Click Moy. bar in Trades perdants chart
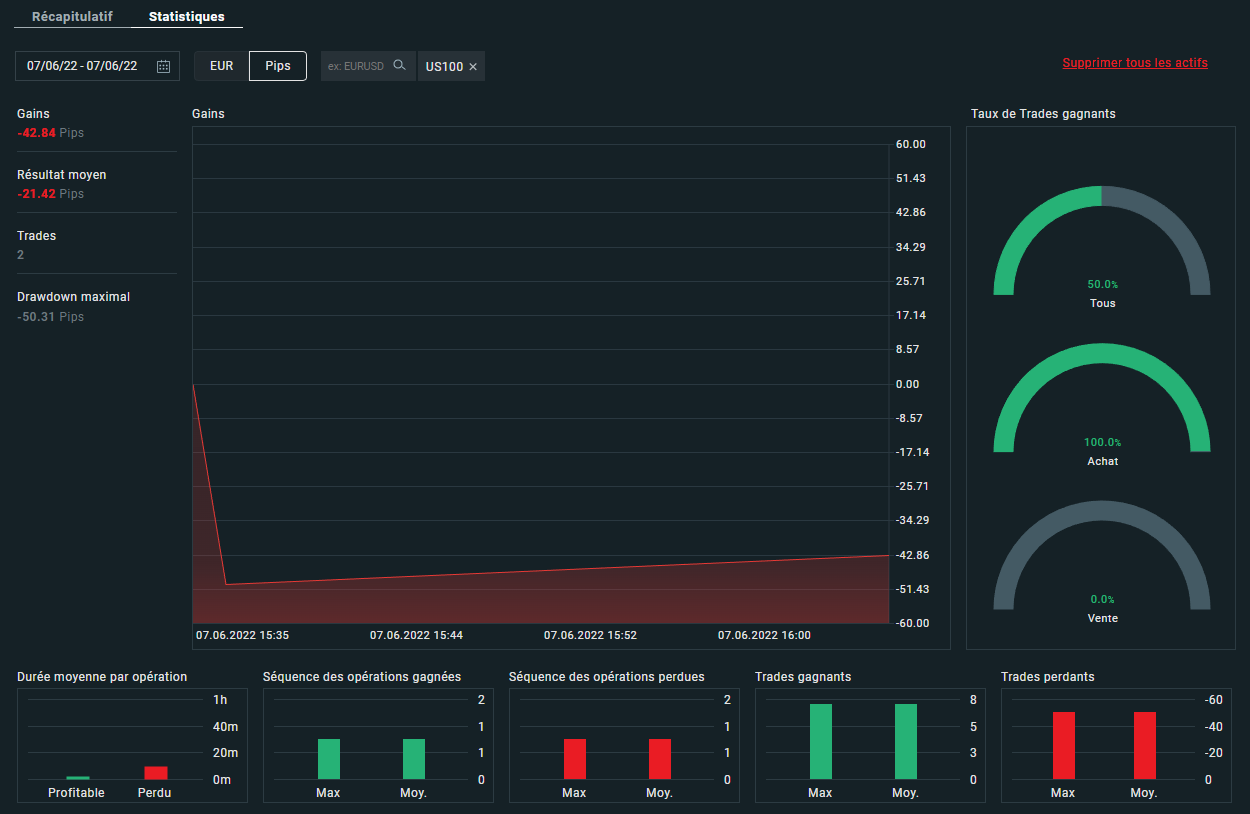Image resolution: width=1250 pixels, height=814 pixels. click(1144, 745)
